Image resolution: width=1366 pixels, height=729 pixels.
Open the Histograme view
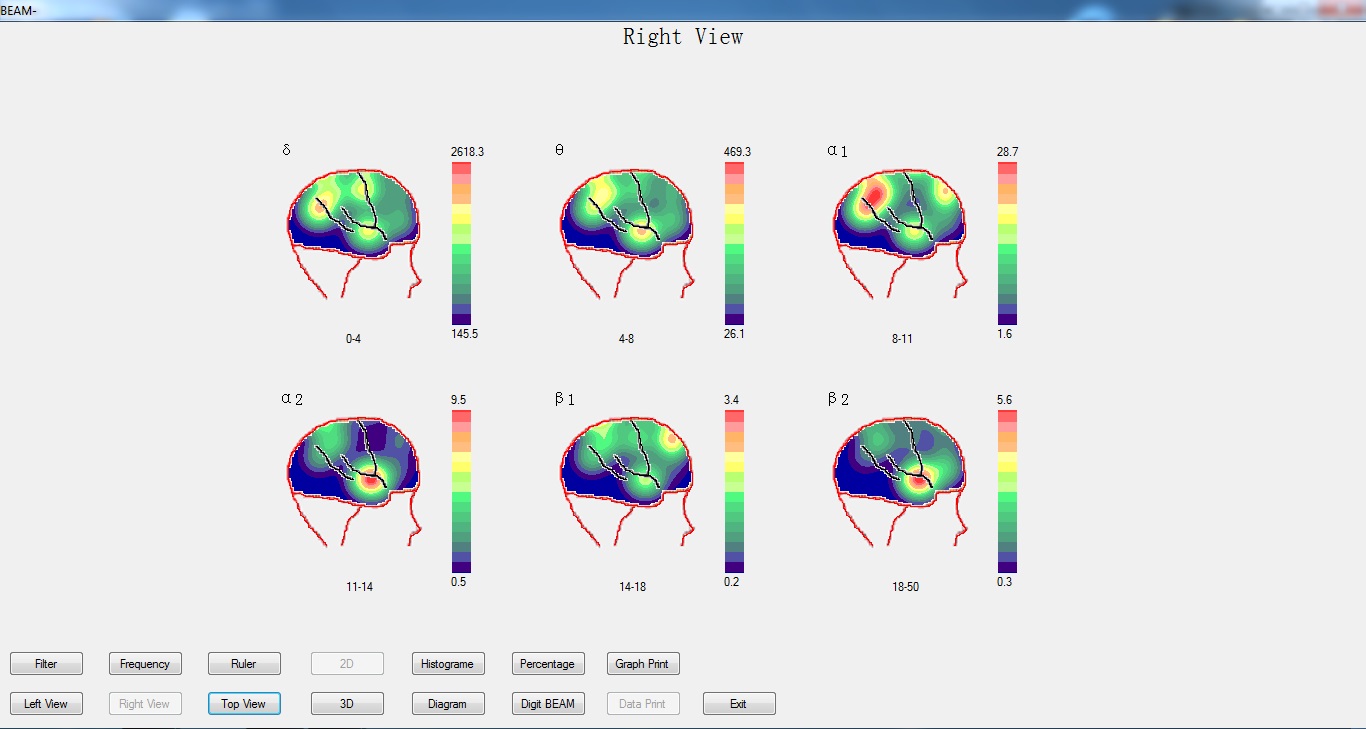point(448,664)
